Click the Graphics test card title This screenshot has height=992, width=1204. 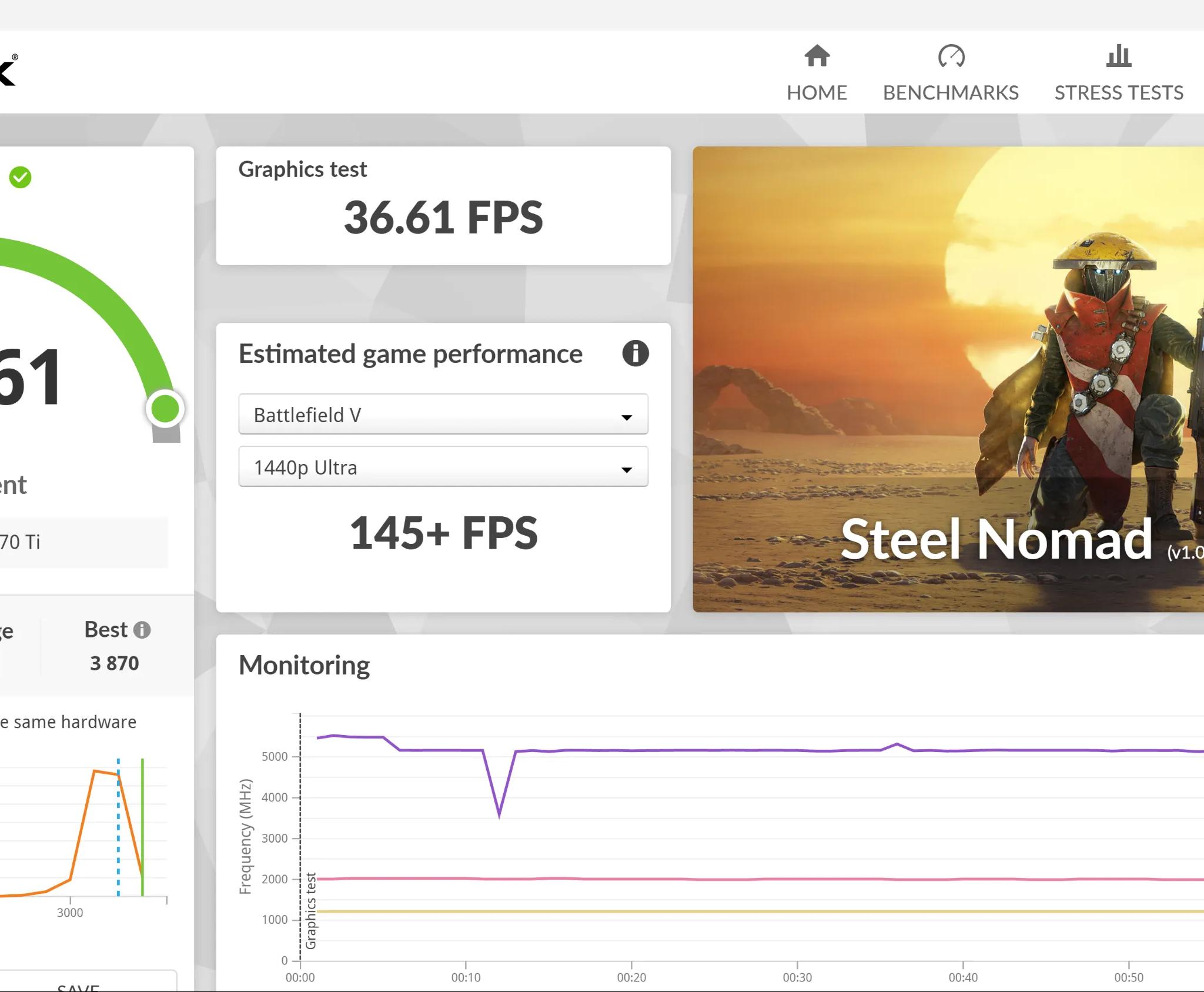tap(302, 169)
